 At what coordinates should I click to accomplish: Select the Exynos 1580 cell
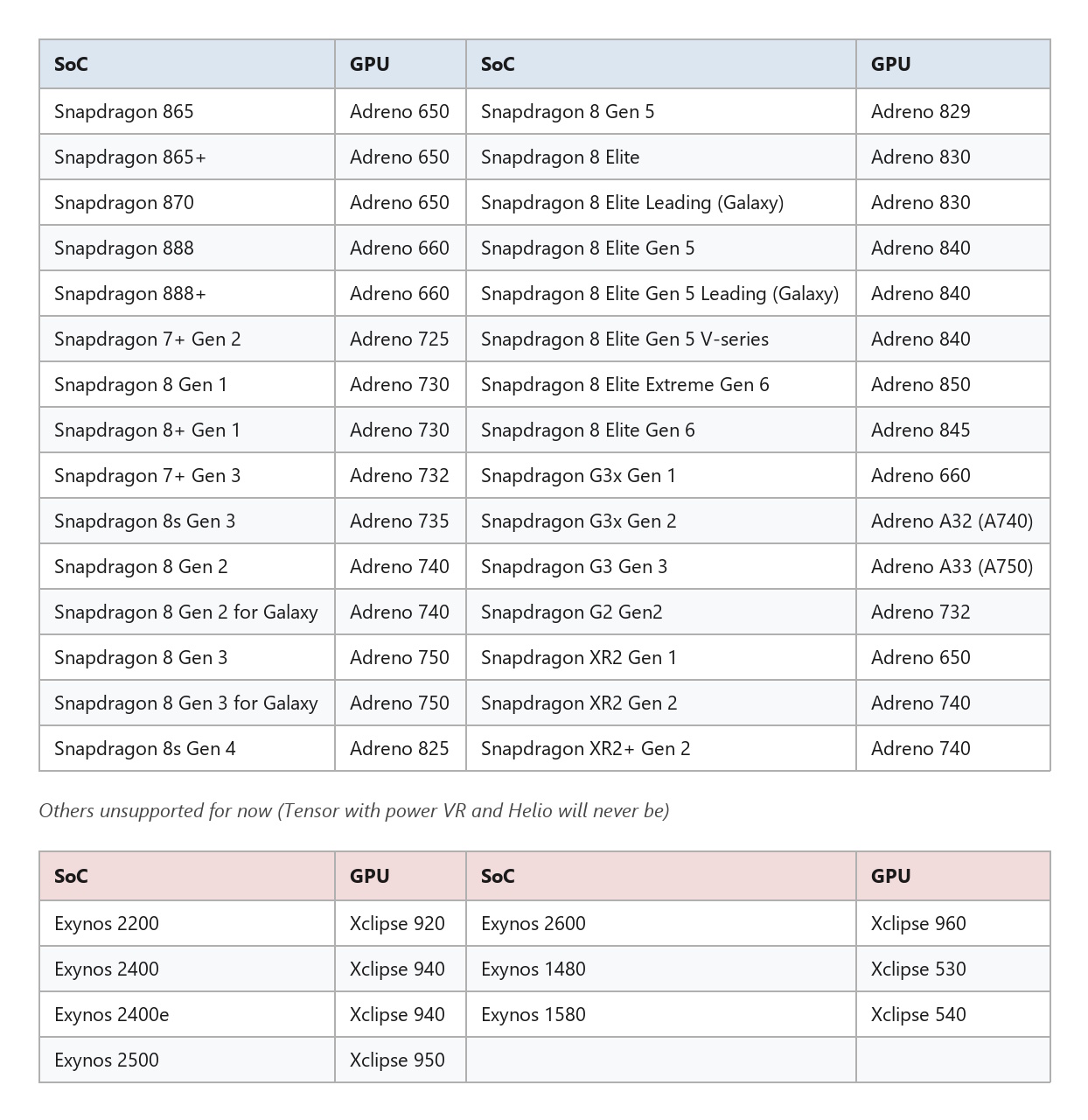[x=660, y=1014]
